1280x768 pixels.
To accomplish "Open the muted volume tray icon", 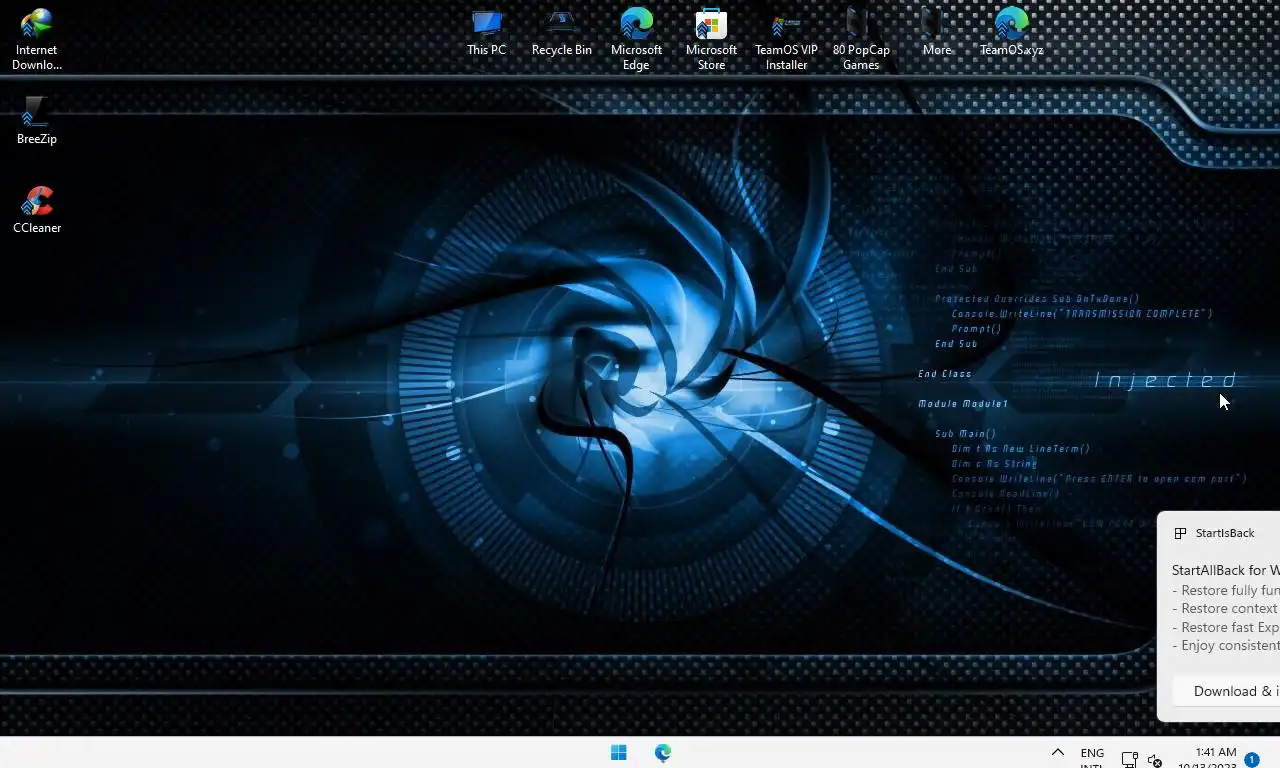I will coord(1155,760).
